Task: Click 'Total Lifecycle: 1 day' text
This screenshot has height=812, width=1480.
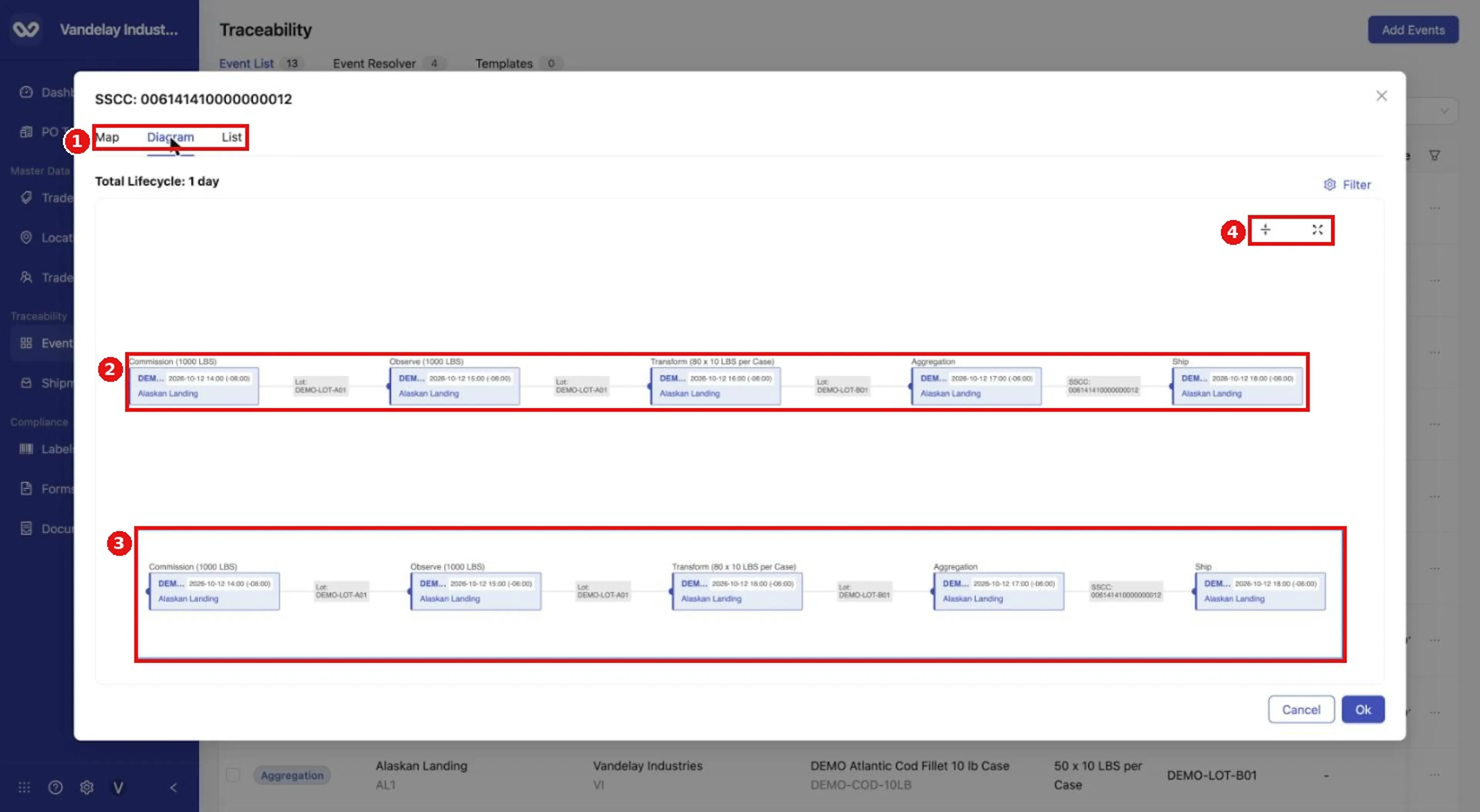Action: 157,181
